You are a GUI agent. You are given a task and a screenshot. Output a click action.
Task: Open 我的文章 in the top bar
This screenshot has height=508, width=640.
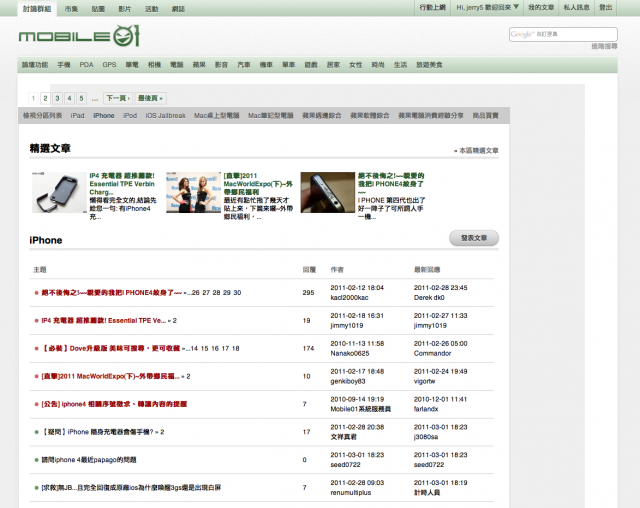point(541,7)
